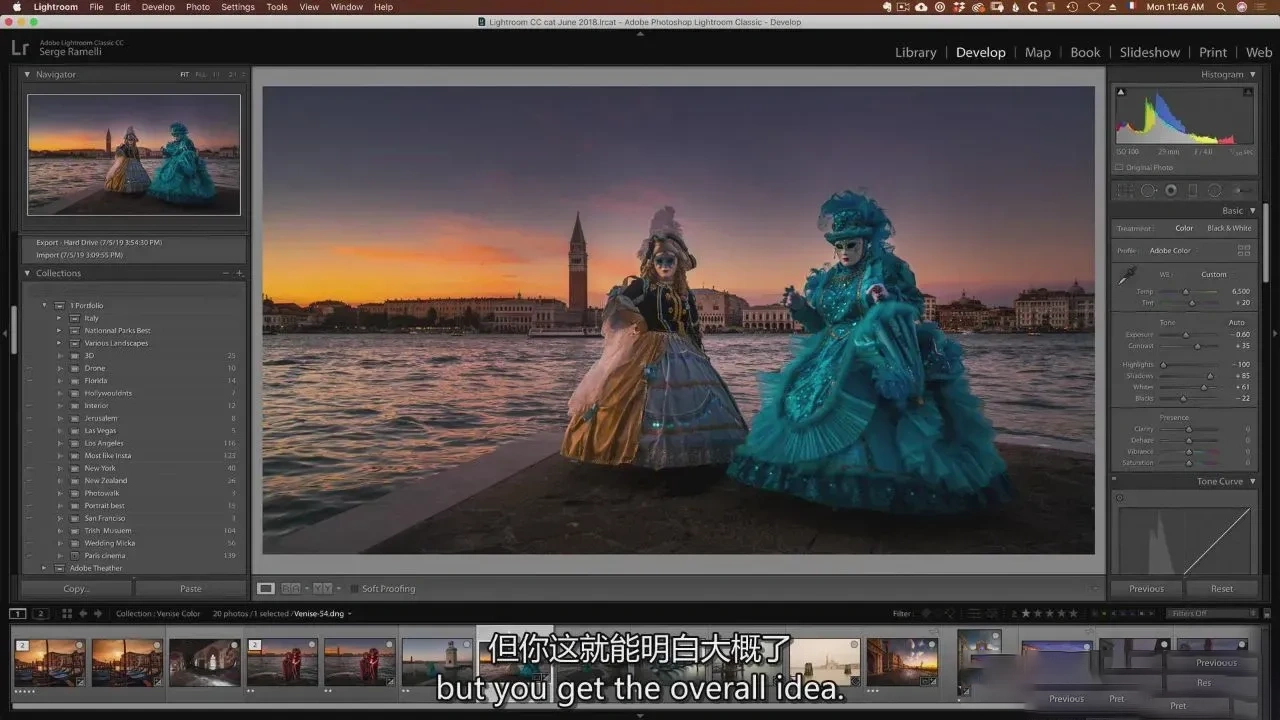This screenshot has height=720, width=1280.
Task: Toggle the Original Photo checkbox
Action: click(1120, 167)
